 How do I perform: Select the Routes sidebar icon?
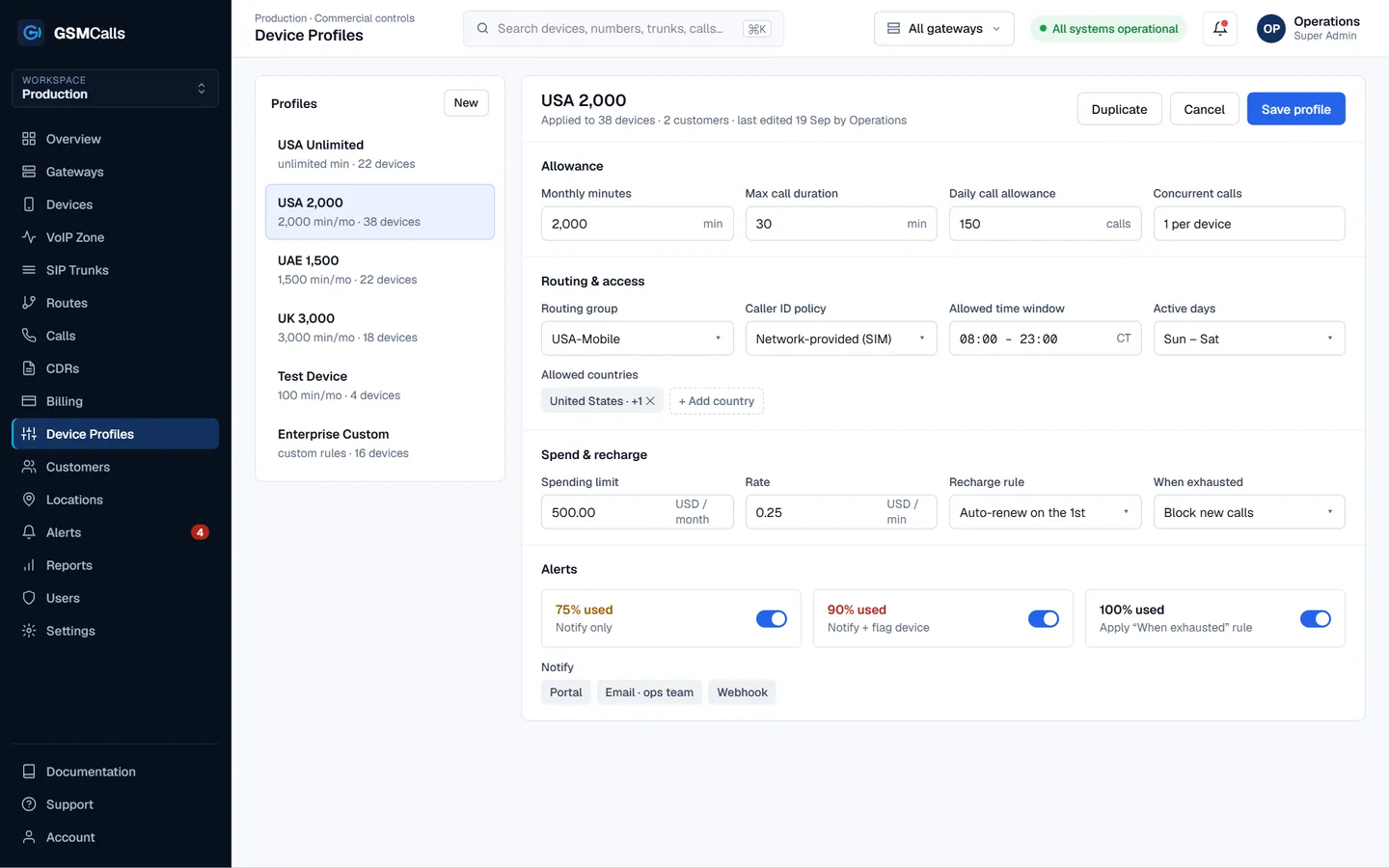point(29,303)
